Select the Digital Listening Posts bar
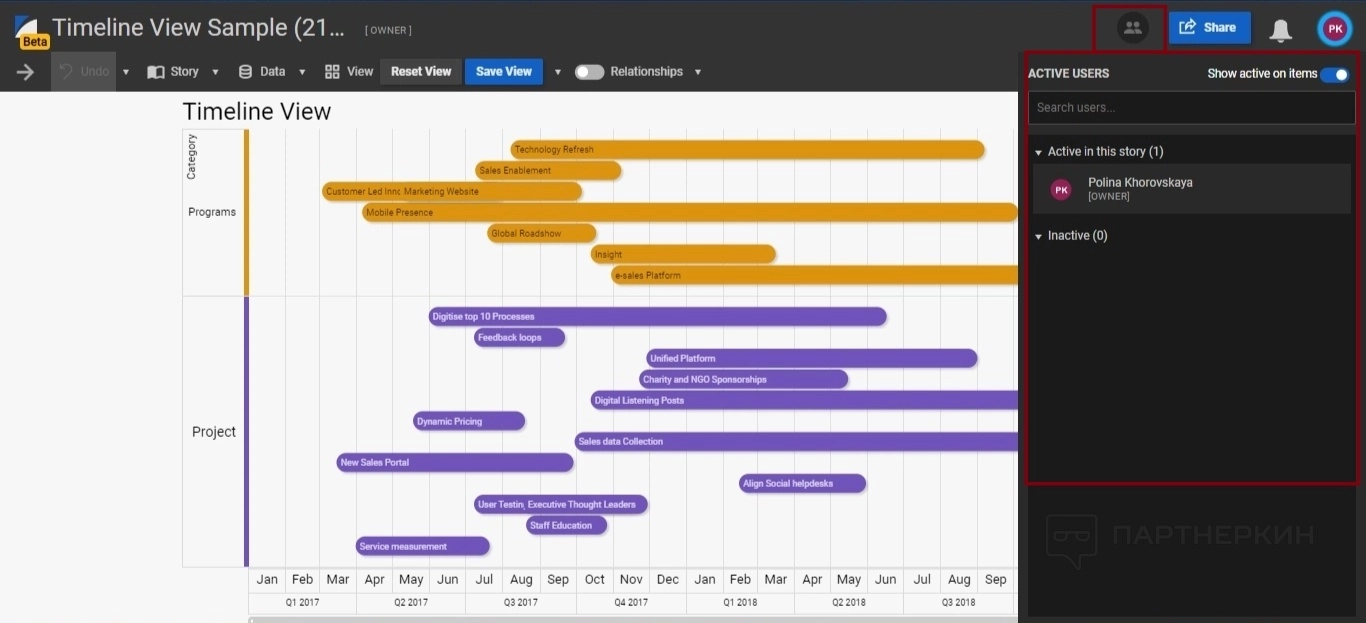The width and height of the screenshot is (1366, 623). 804,401
